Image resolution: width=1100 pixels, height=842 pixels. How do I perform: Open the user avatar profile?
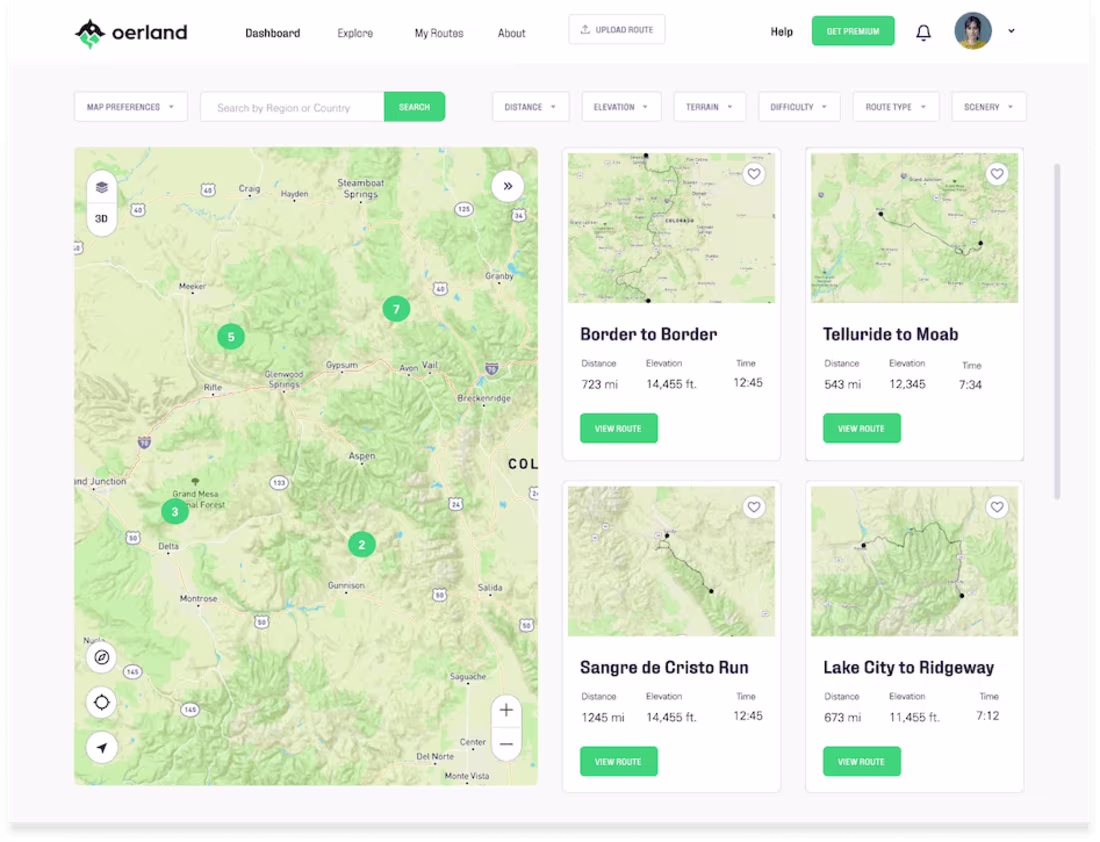(972, 31)
